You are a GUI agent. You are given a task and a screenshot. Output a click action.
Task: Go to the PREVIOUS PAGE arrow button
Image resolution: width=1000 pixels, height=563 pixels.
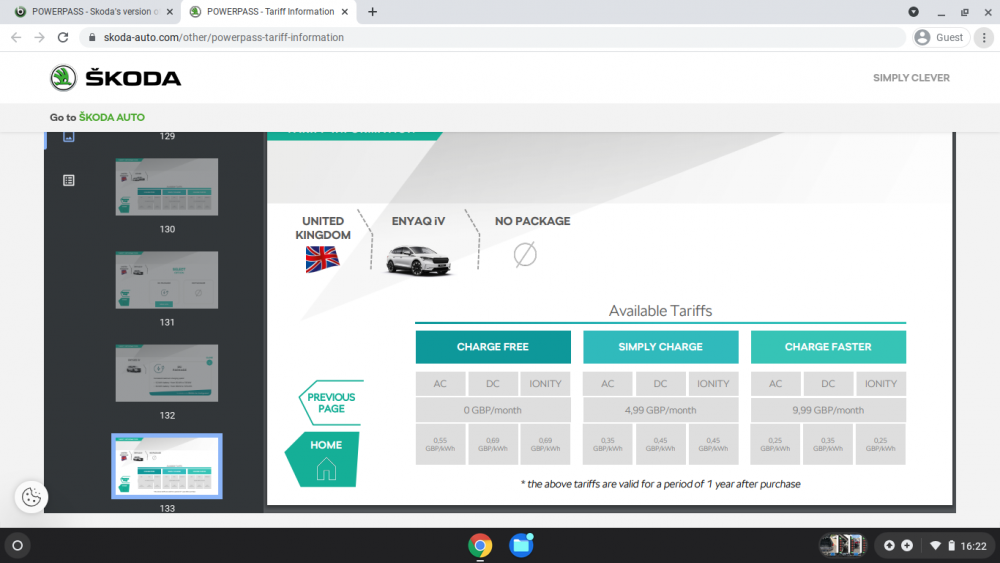(x=331, y=403)
